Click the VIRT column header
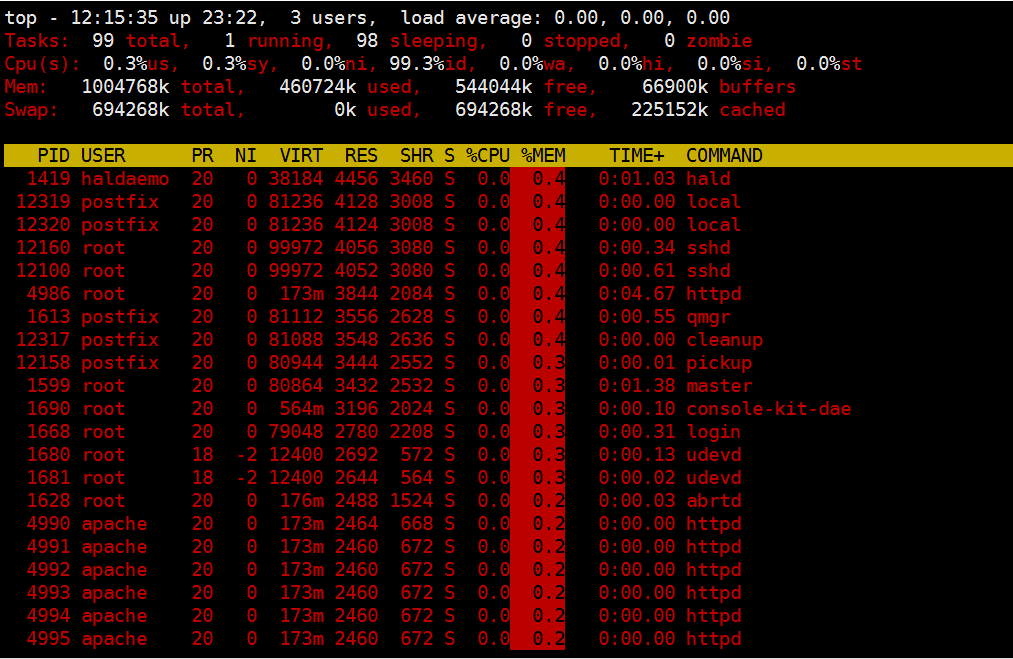The width and height of the screenshot is (1013, 659). (301, 156)
